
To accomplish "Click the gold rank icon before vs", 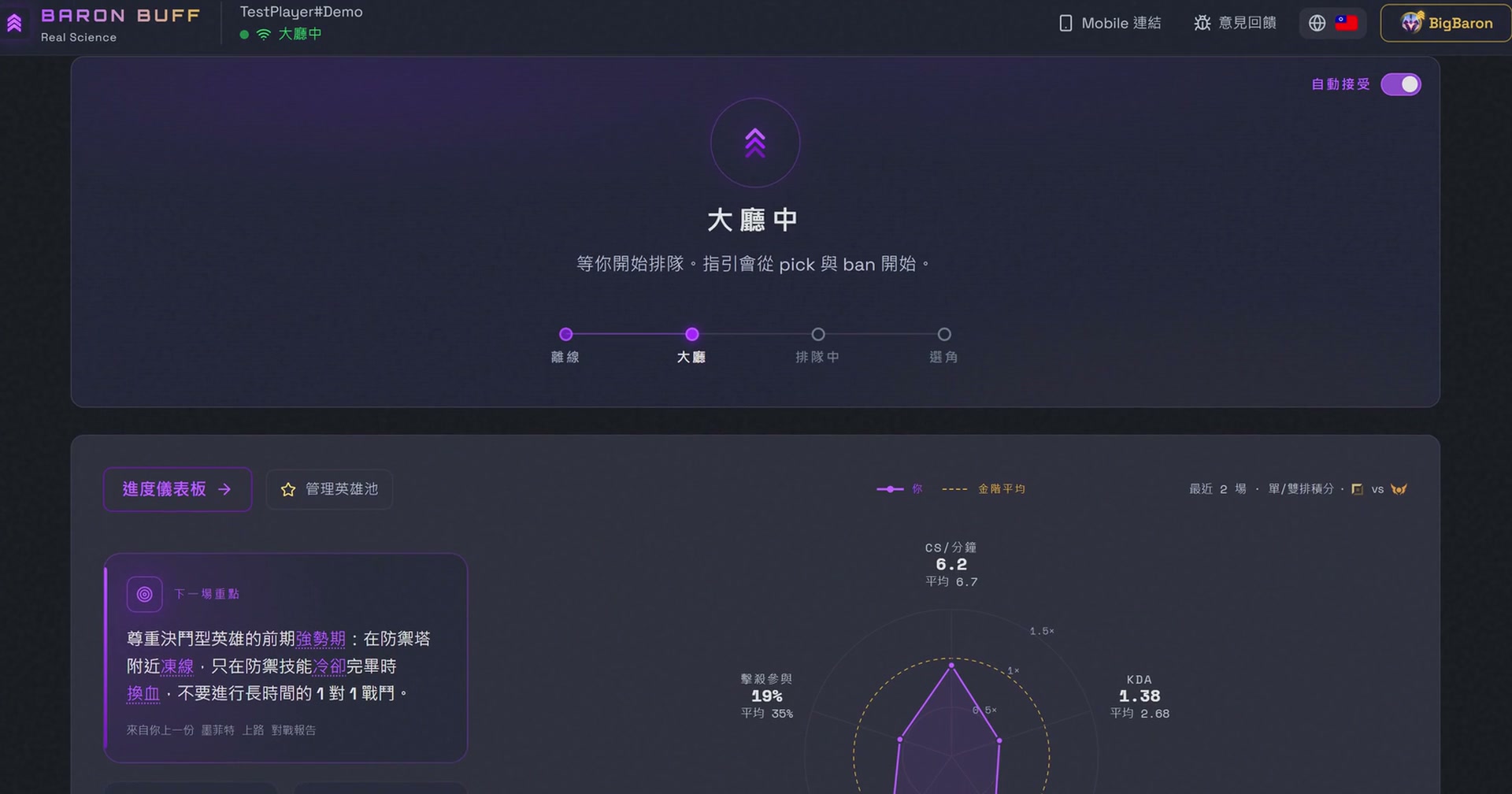I will tap(1357, 489).
